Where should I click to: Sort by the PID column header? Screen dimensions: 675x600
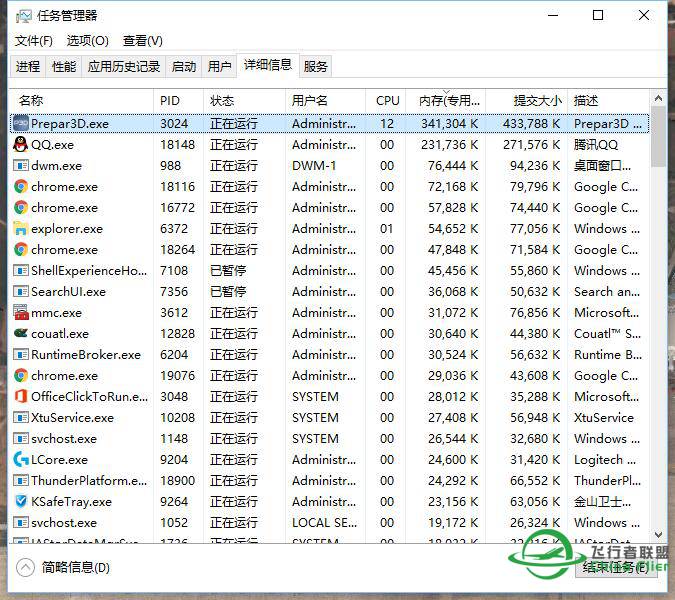178,101
